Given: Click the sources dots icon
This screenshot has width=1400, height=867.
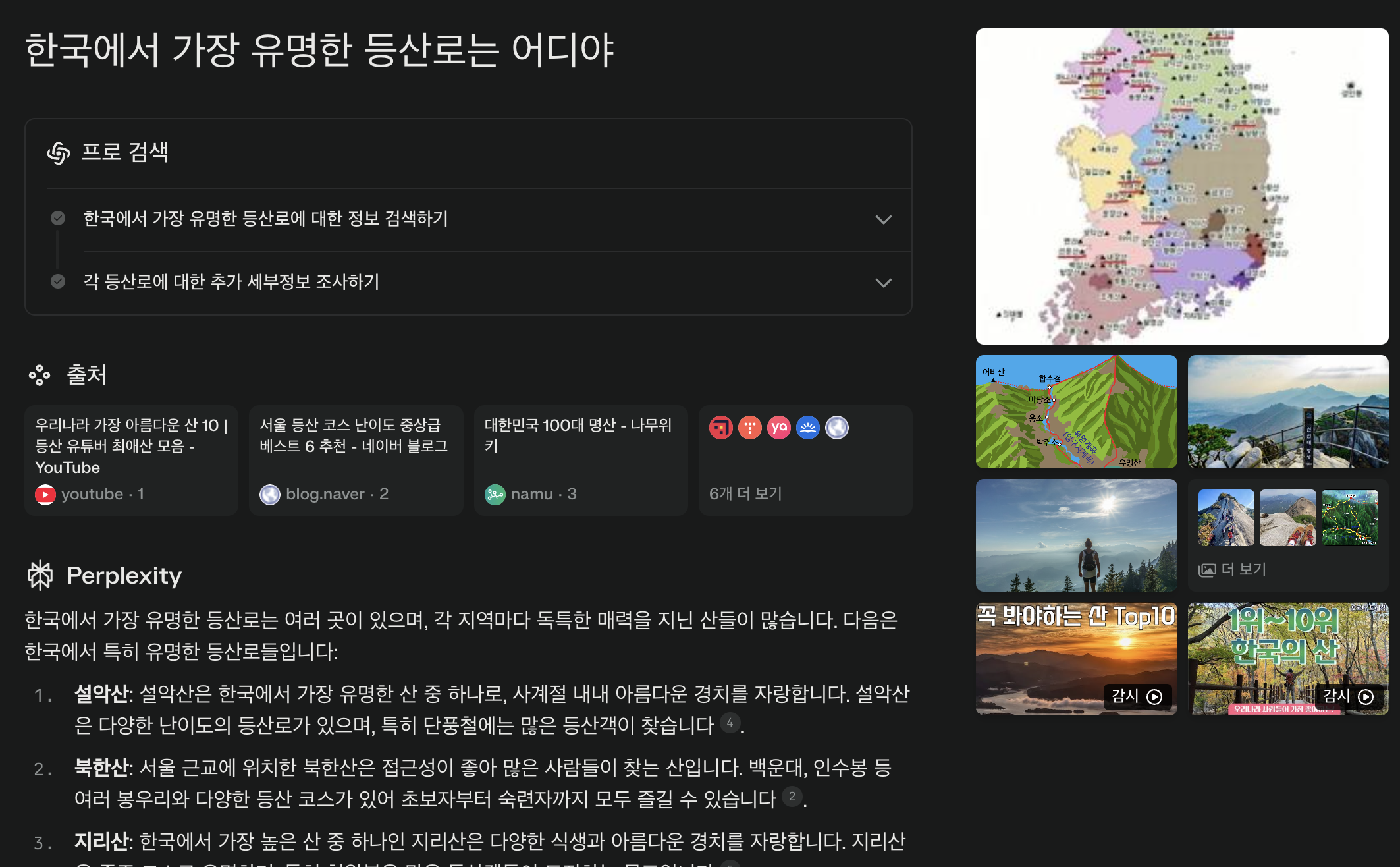Looking at the screenshot, I should click(x=40, y=375).
